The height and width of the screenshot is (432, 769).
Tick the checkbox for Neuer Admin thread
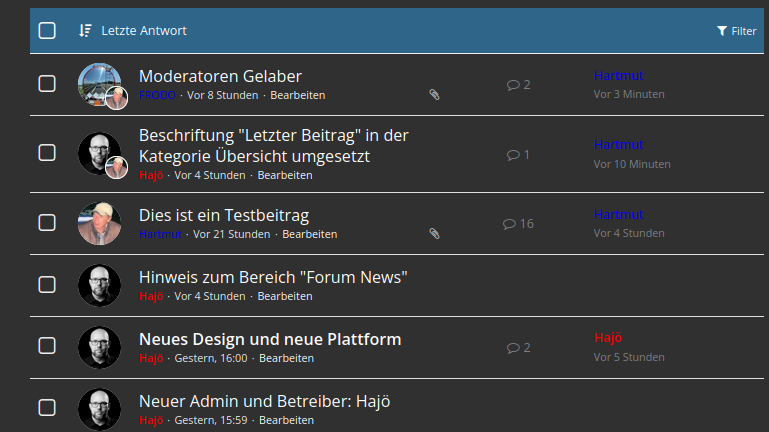[x=47, y=407]
